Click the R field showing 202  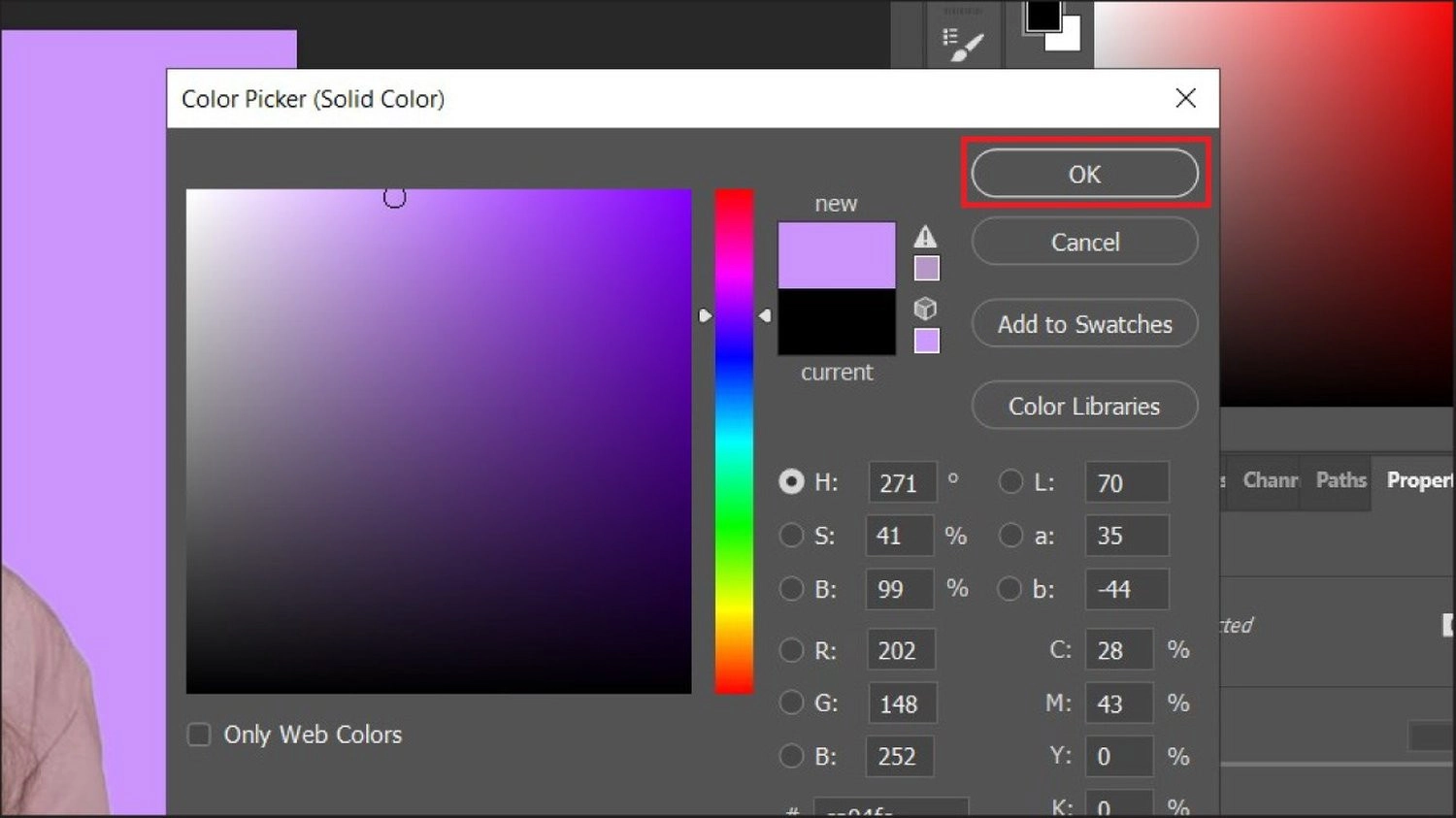point(901,650)
